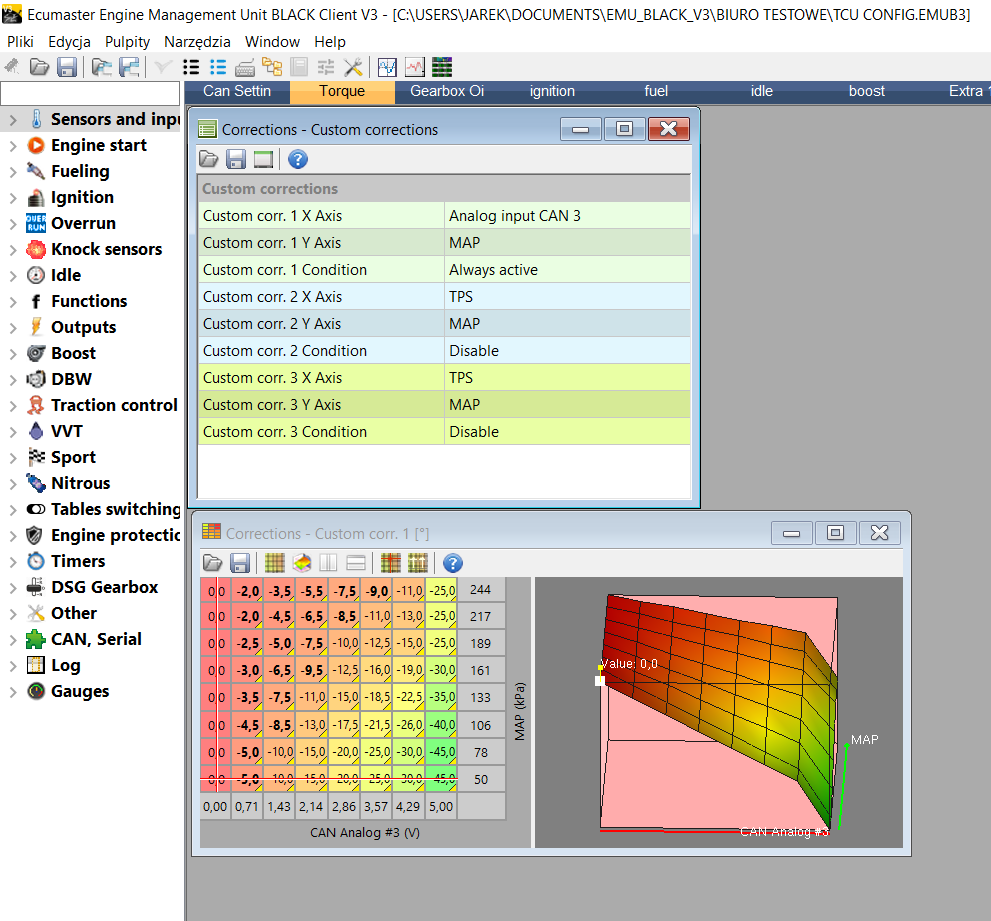This screenshot has width=991, height=921.
Task: Click the -45,0 green table cell at 78 kPa
Action: tap(441, 753)
